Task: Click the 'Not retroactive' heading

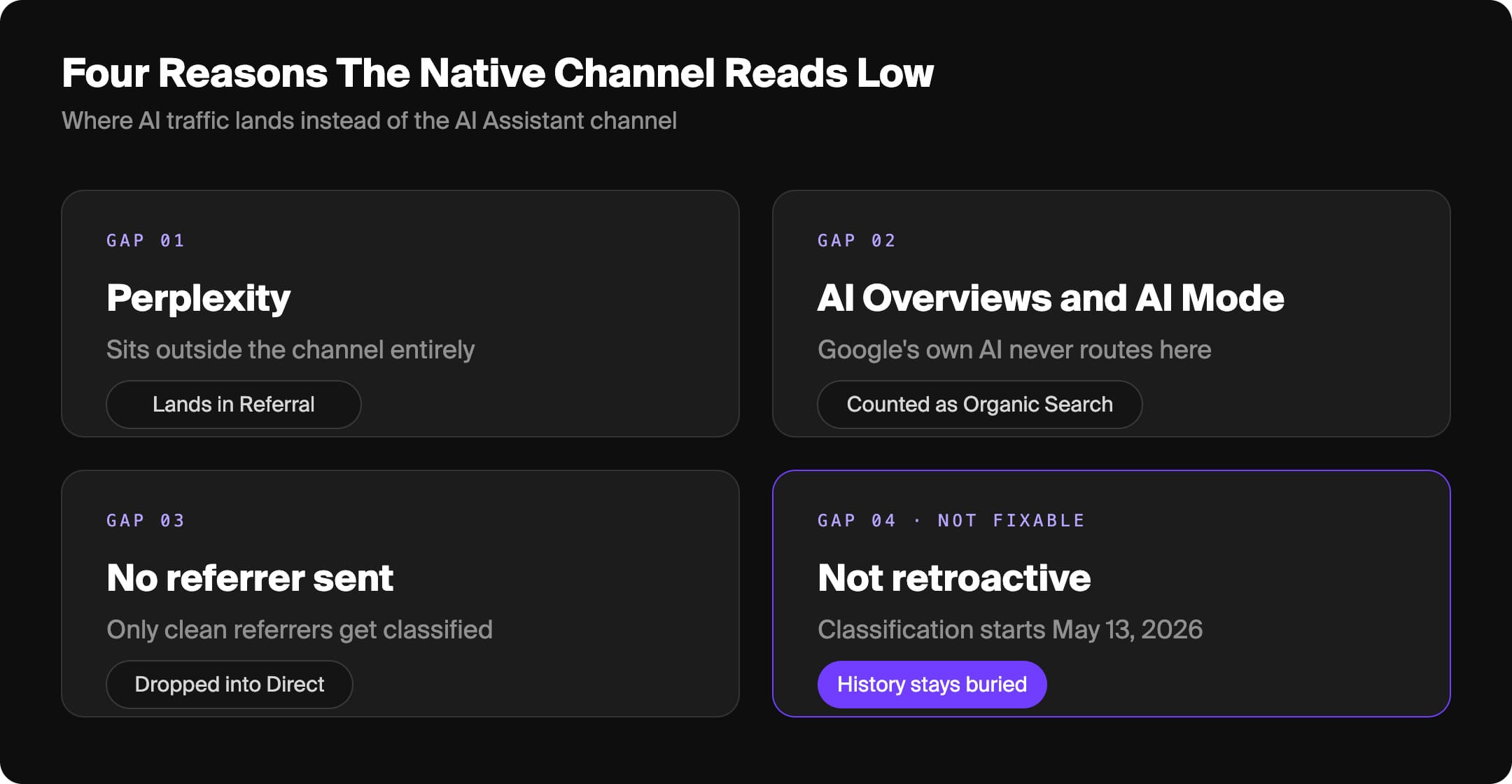Action: (954, 578)
